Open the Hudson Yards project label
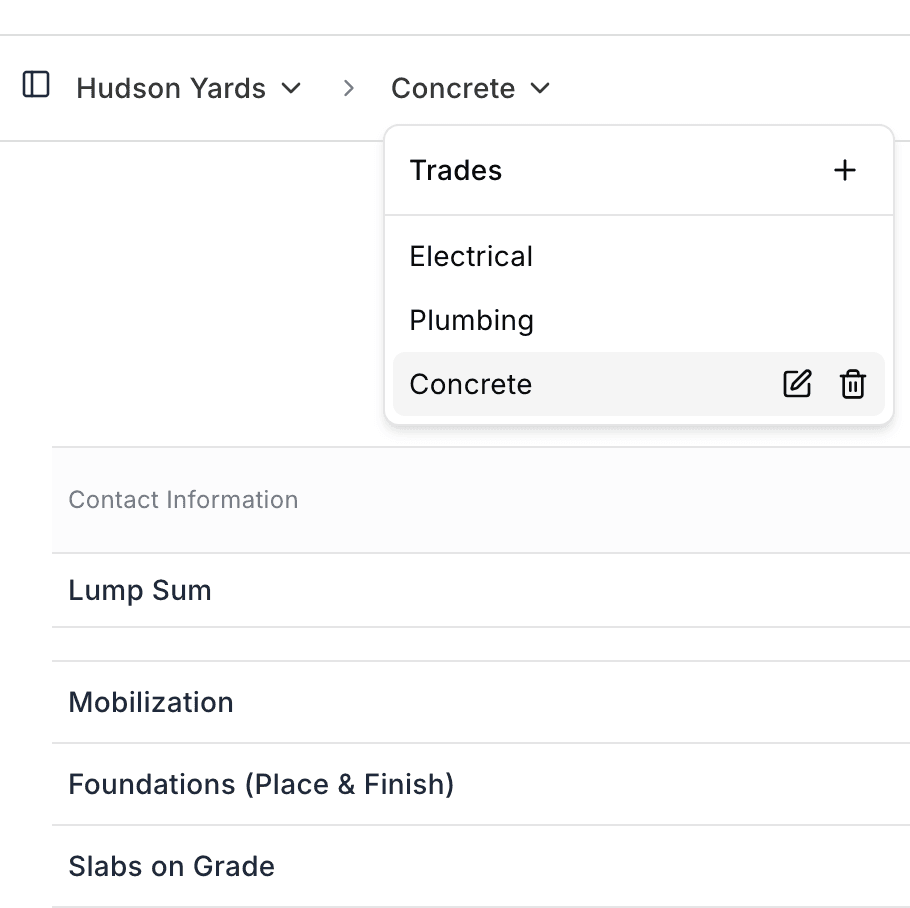 tap(171, 88)
